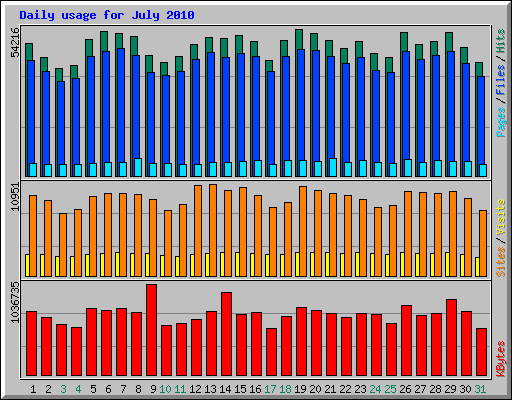Viewport: 512px width, 400px height.
Task: Select day label 20 on x-axis
Action: (x=315, y=389)
